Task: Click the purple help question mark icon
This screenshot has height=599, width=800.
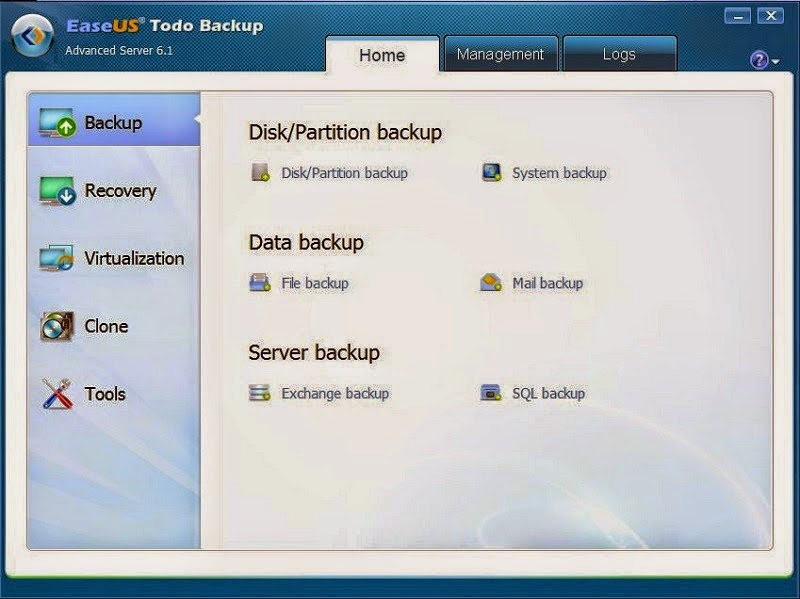Action: (x=759, y=60)
